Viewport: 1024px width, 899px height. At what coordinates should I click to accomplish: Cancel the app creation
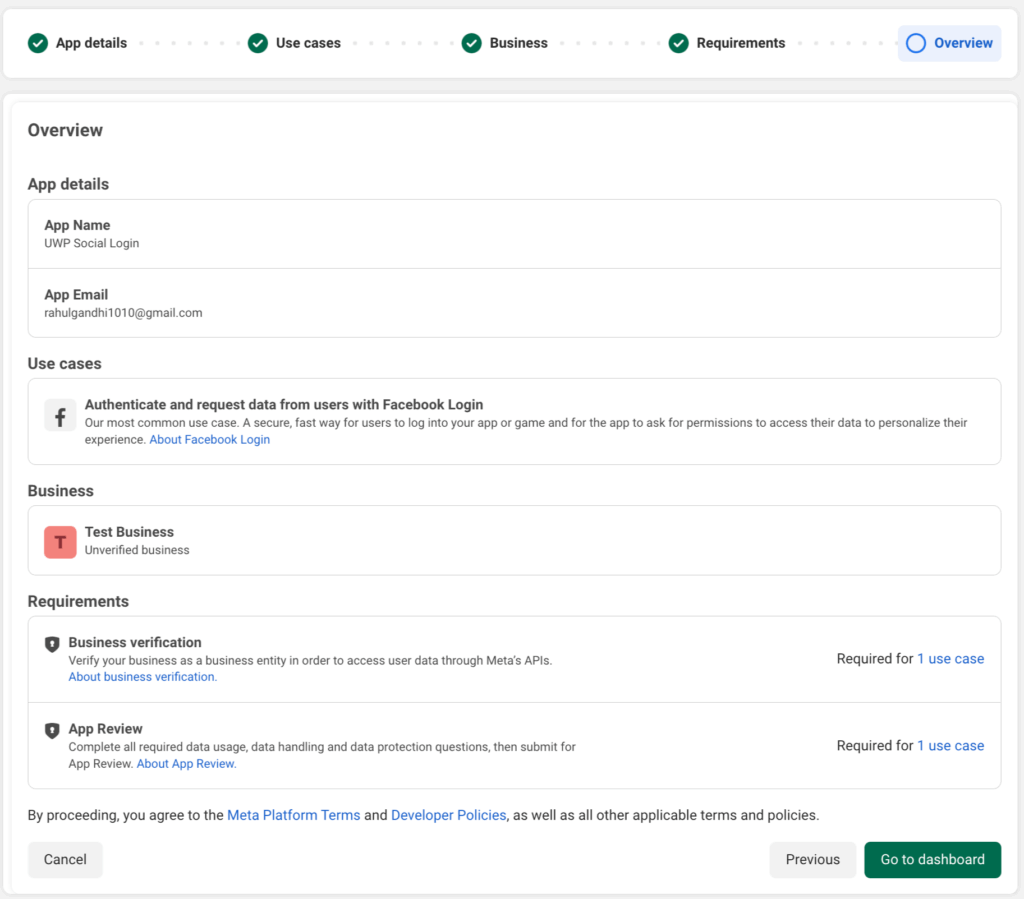point(65,860)
